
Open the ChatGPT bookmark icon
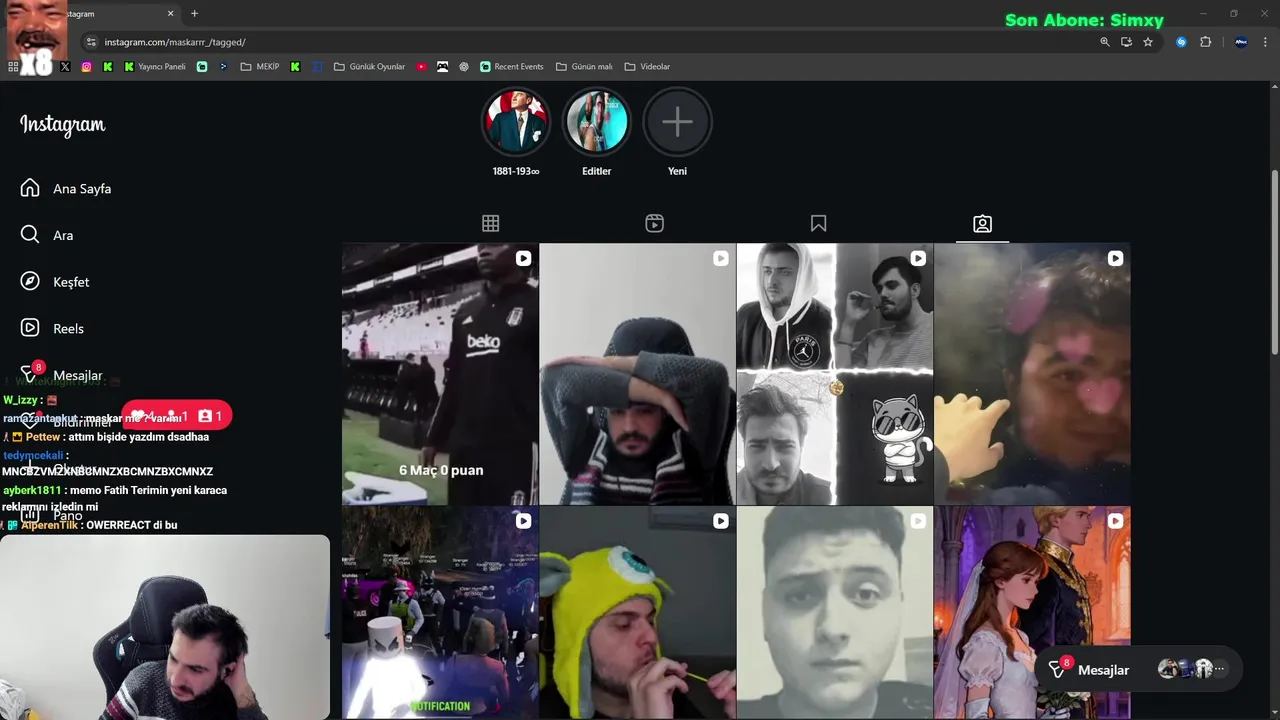[x=464, y=67]
